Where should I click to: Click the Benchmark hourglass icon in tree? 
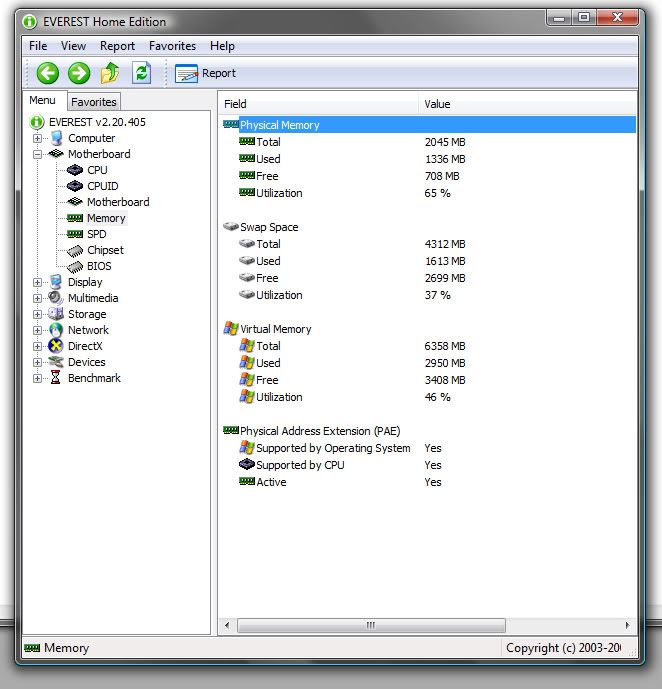click(56, 377)
